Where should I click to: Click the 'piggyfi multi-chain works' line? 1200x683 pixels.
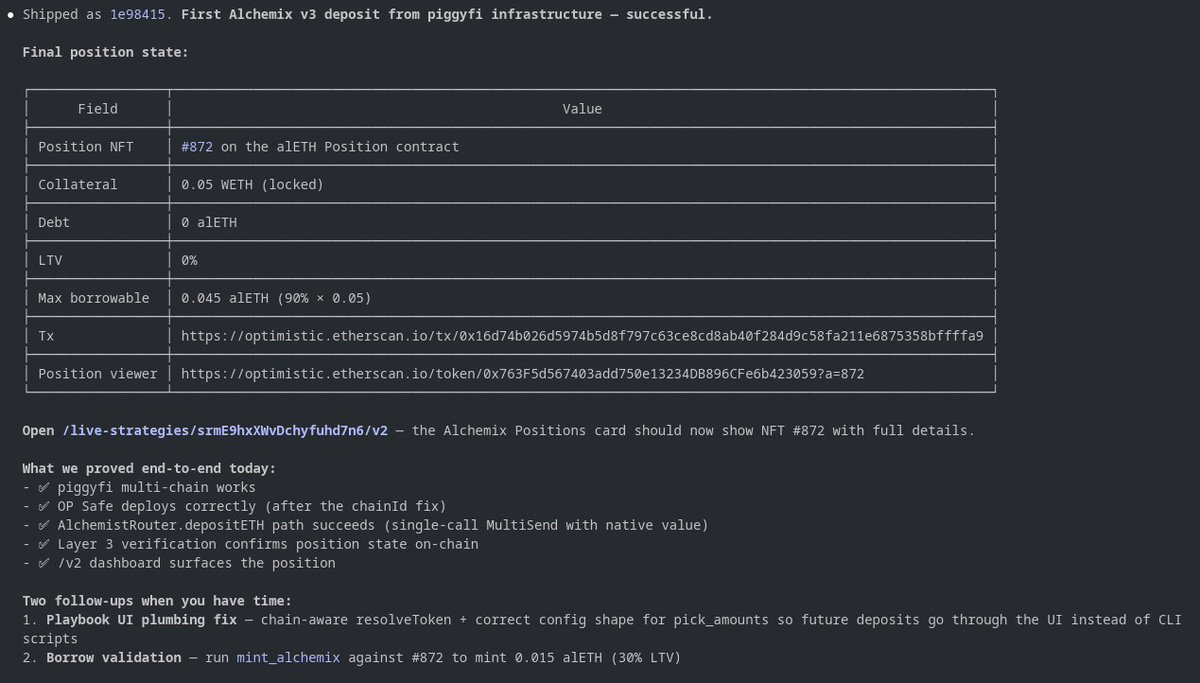click(x=139, y=488)
